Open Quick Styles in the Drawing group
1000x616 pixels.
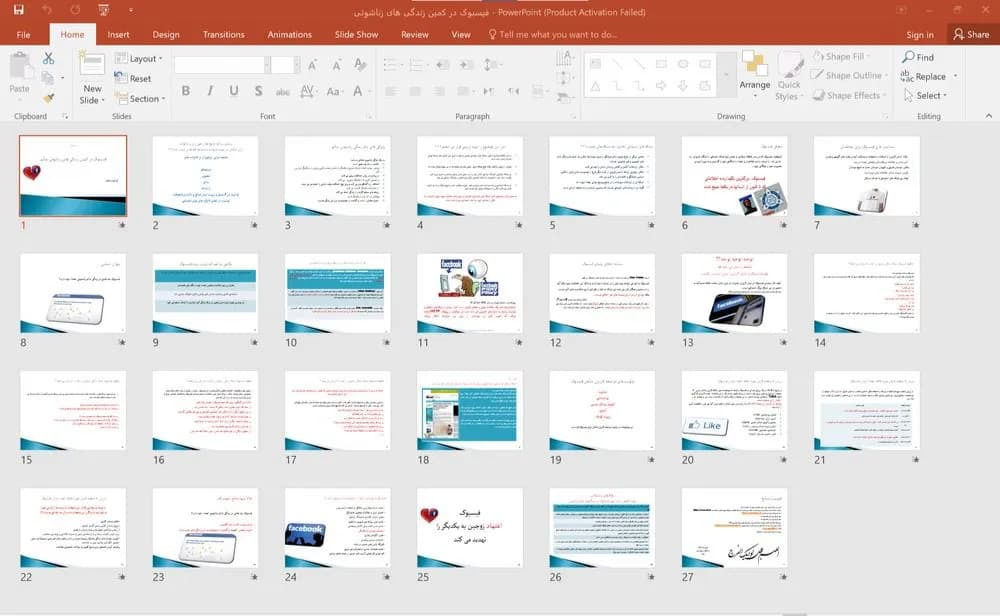click(790, 75)
